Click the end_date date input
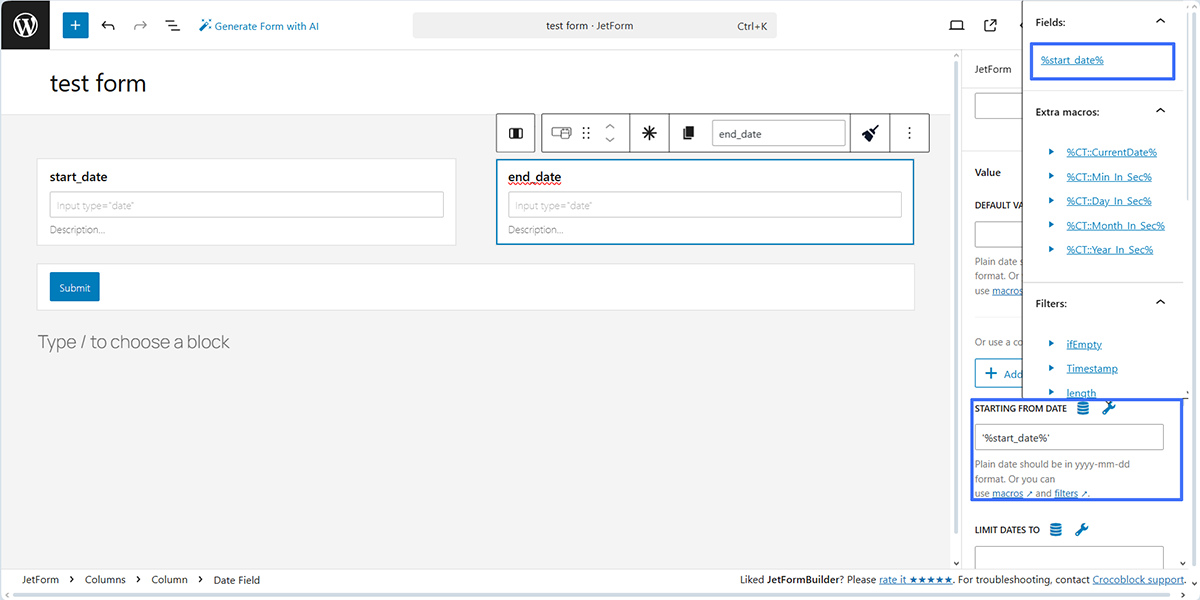The width and height of the screenshot is (1200, 600). point(704,205)
